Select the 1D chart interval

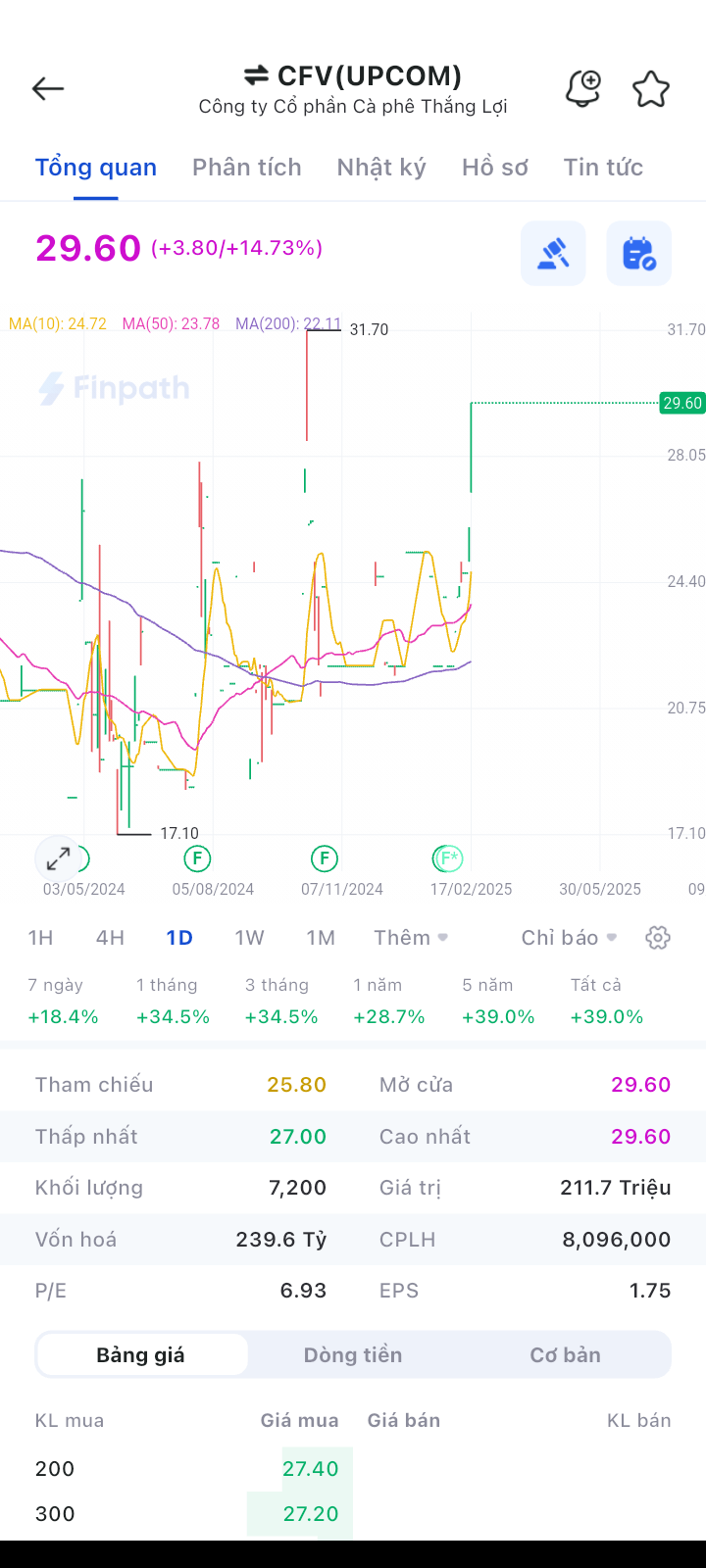point(179,938)
